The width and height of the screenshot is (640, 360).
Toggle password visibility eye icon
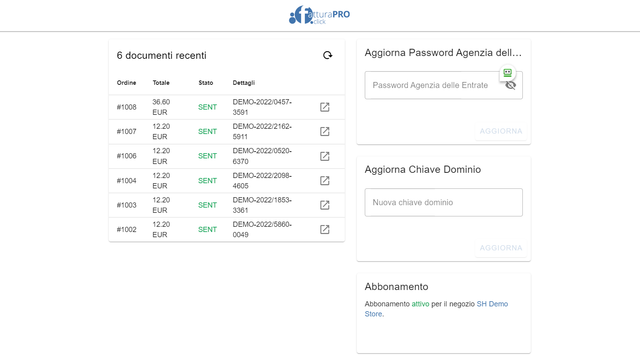[511, 85]
